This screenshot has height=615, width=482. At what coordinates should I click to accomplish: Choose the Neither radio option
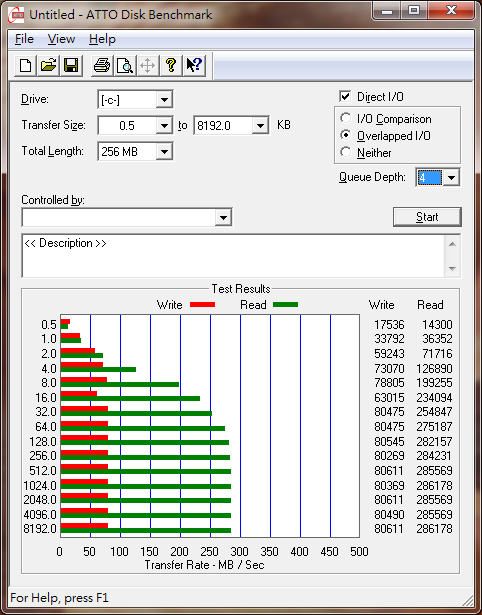pyautogui.click(x=346, y=152)
